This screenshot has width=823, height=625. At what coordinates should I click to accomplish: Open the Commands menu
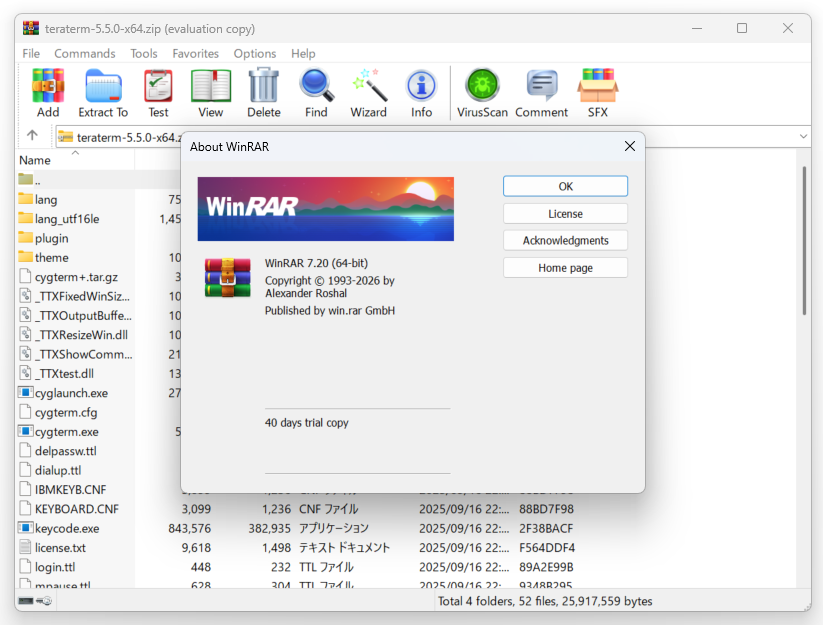(x=85, y=53)
